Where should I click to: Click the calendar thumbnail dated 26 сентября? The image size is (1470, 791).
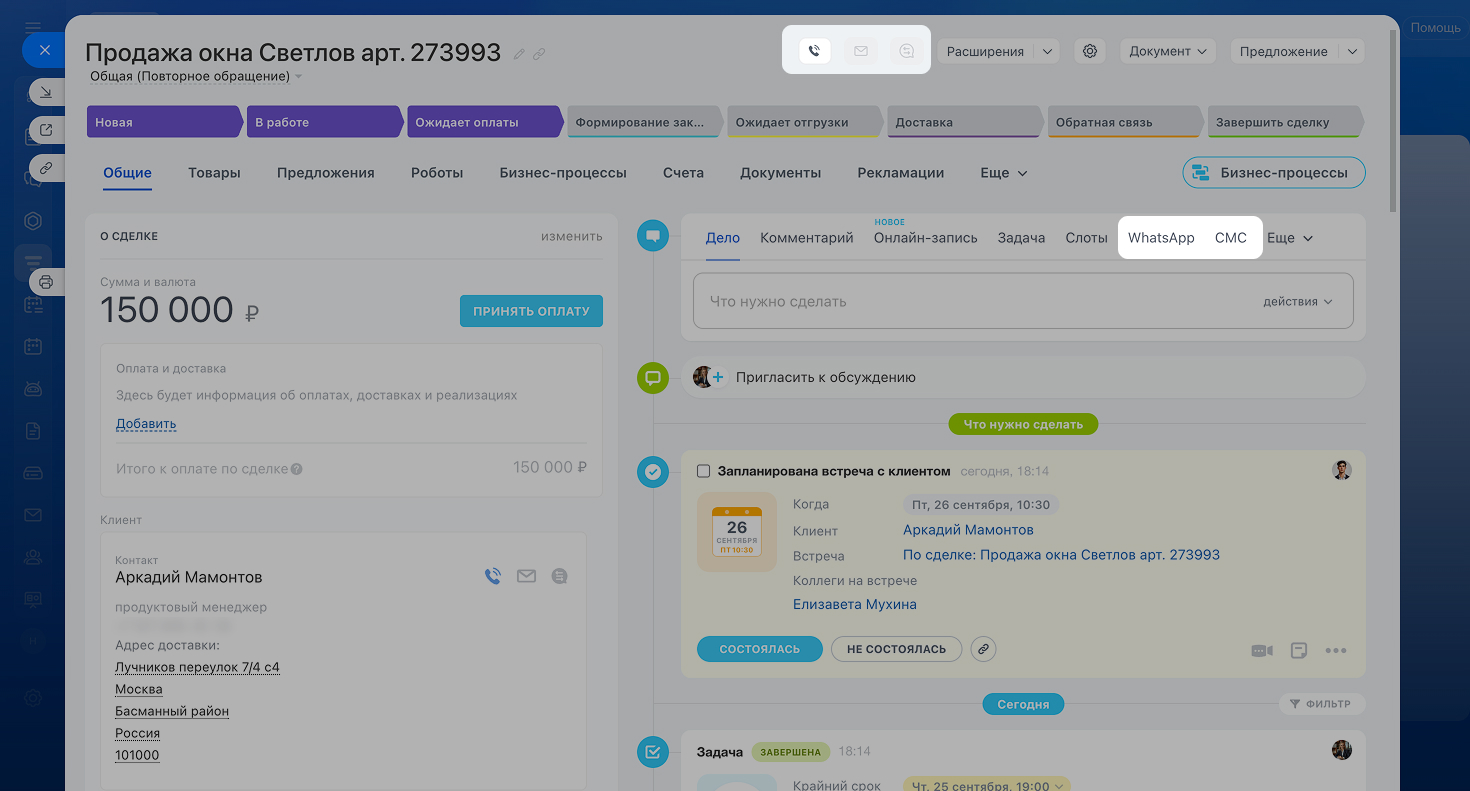pos(737,532)
